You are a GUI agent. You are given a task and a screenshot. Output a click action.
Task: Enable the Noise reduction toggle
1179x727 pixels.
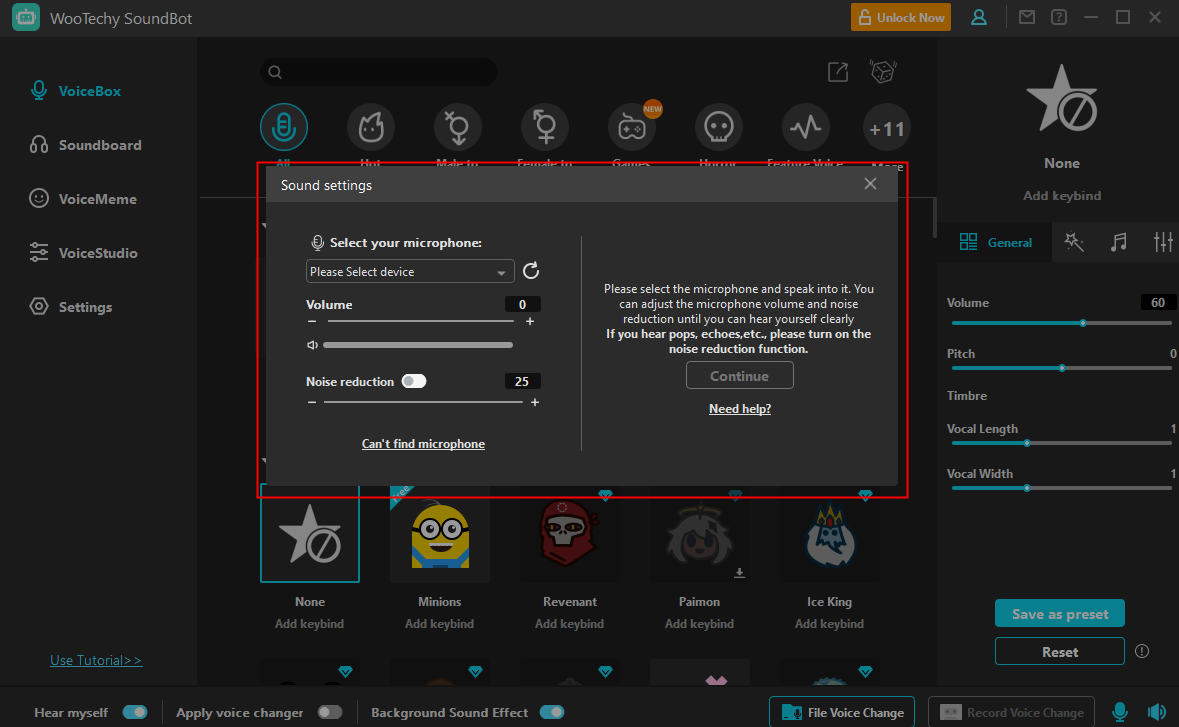[x=413, y=381]
